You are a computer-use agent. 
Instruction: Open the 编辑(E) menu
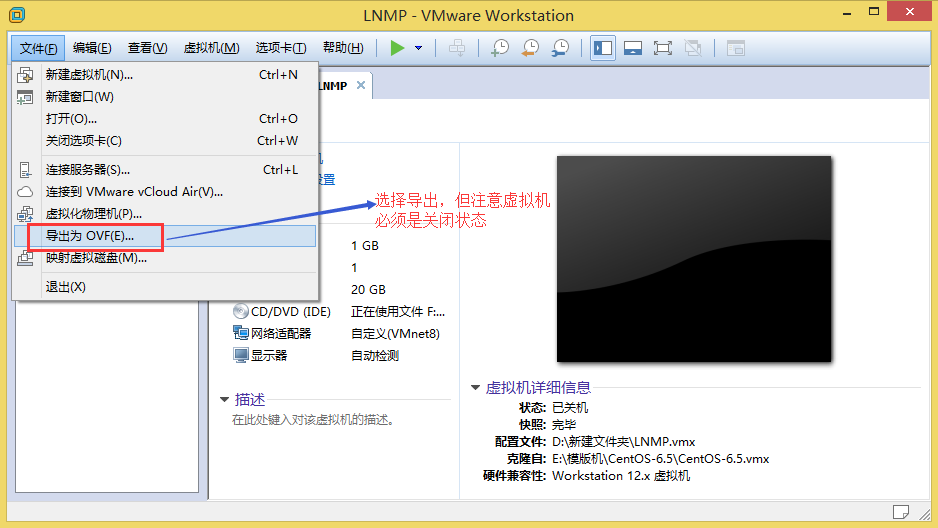[92, 48]
